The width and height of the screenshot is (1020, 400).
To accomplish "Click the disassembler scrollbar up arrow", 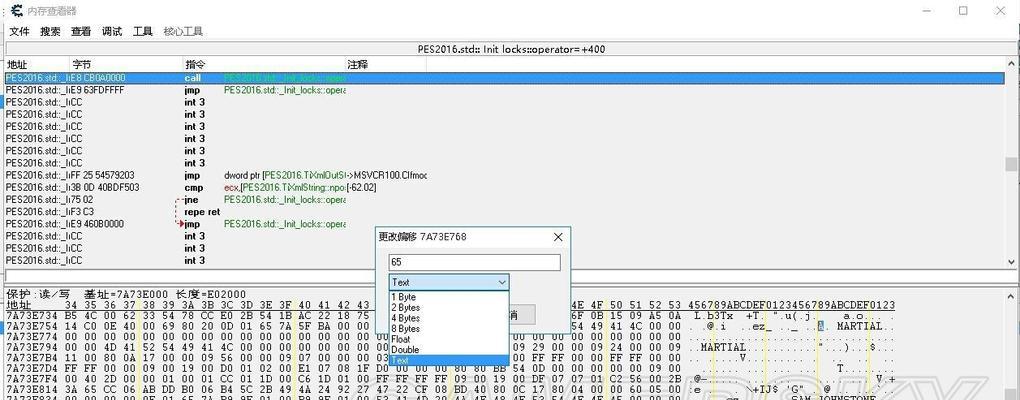I will point(1010,64).
